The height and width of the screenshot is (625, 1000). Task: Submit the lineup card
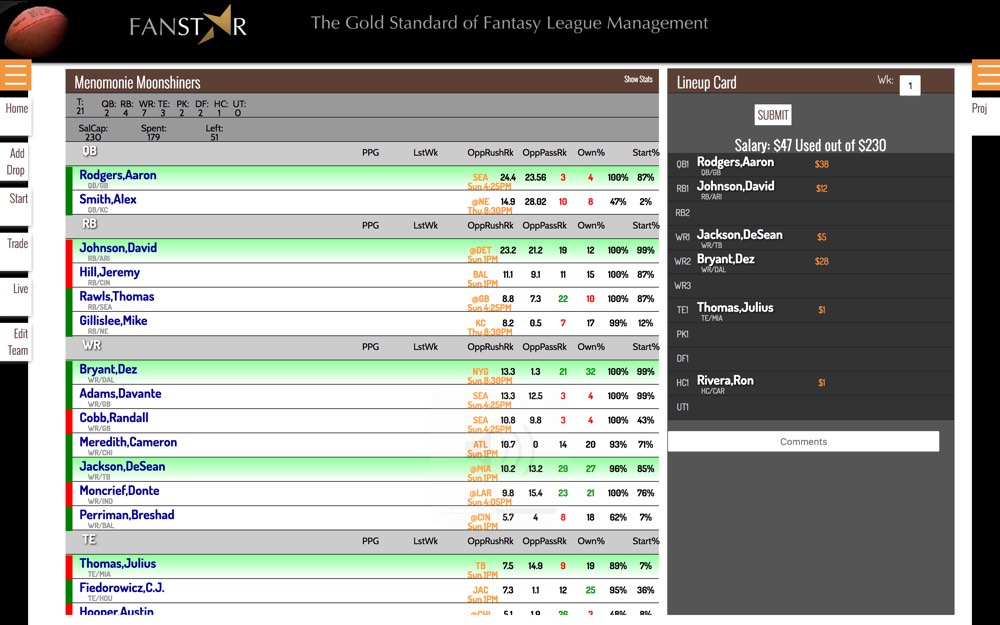(773, 115)
